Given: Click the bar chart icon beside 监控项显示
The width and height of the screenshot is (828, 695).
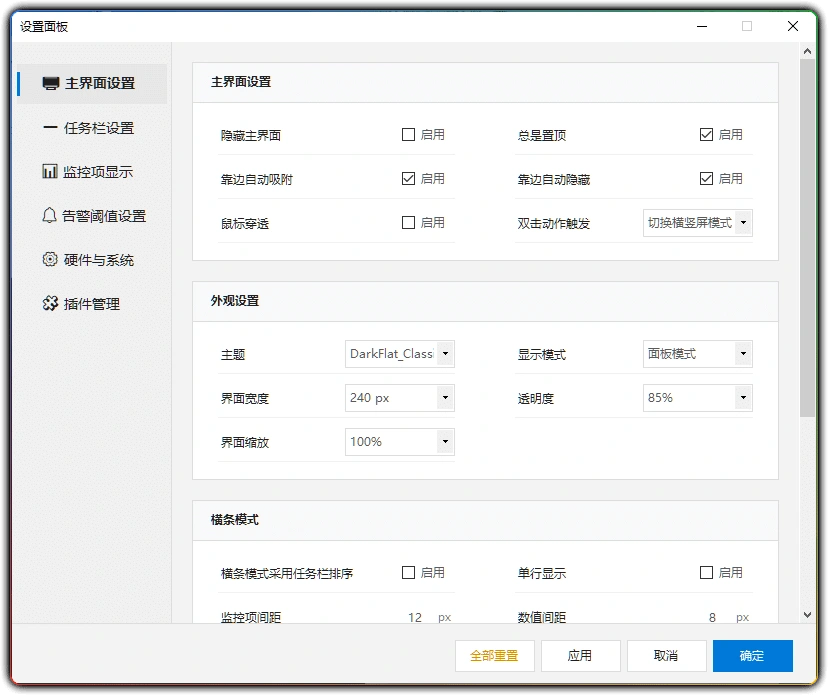Looking at the screenshot, I should pyautogui.click(x=50, y=171).
